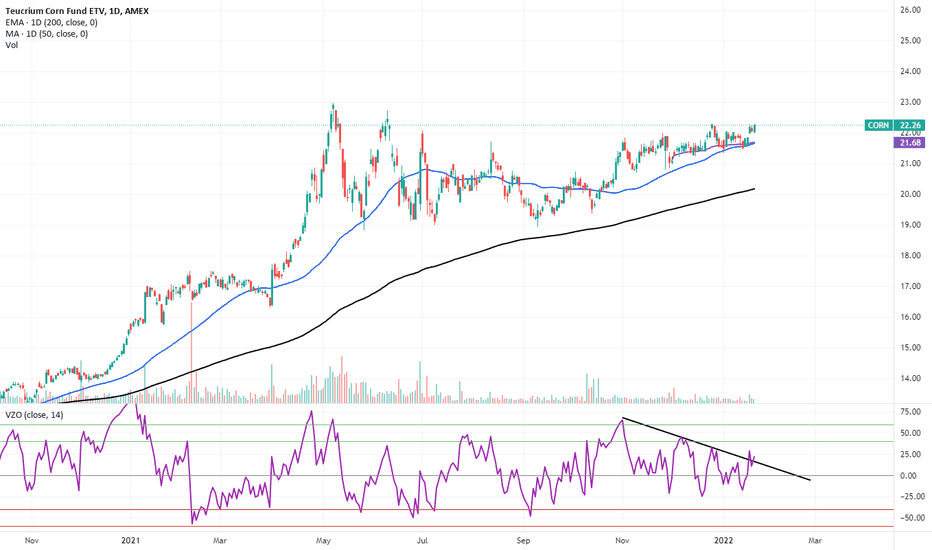Select the black descending VZO trendline
This screenshot has height=550, width=932.
coord(716,450)
